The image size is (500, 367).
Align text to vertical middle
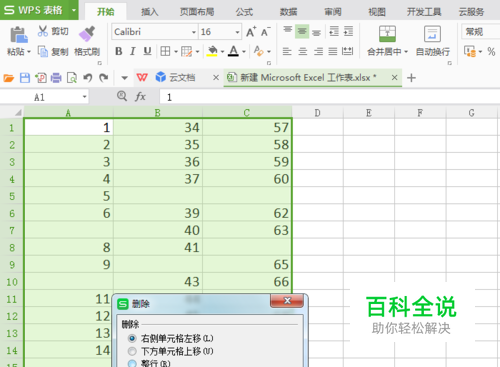coord(302,31)
